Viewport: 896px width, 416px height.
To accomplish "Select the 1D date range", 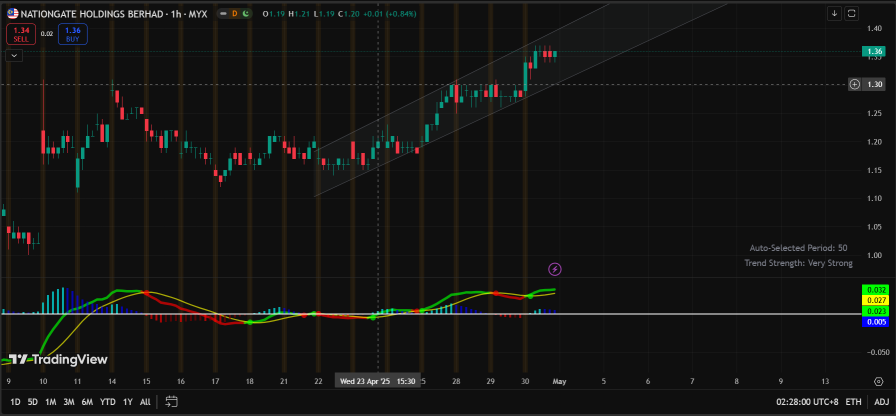I will coord(15,402).
